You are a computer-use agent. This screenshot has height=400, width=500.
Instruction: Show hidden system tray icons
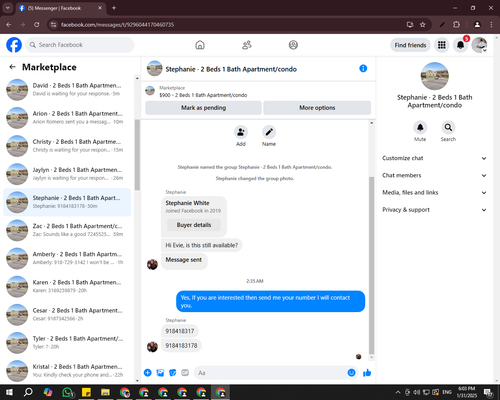398,392
